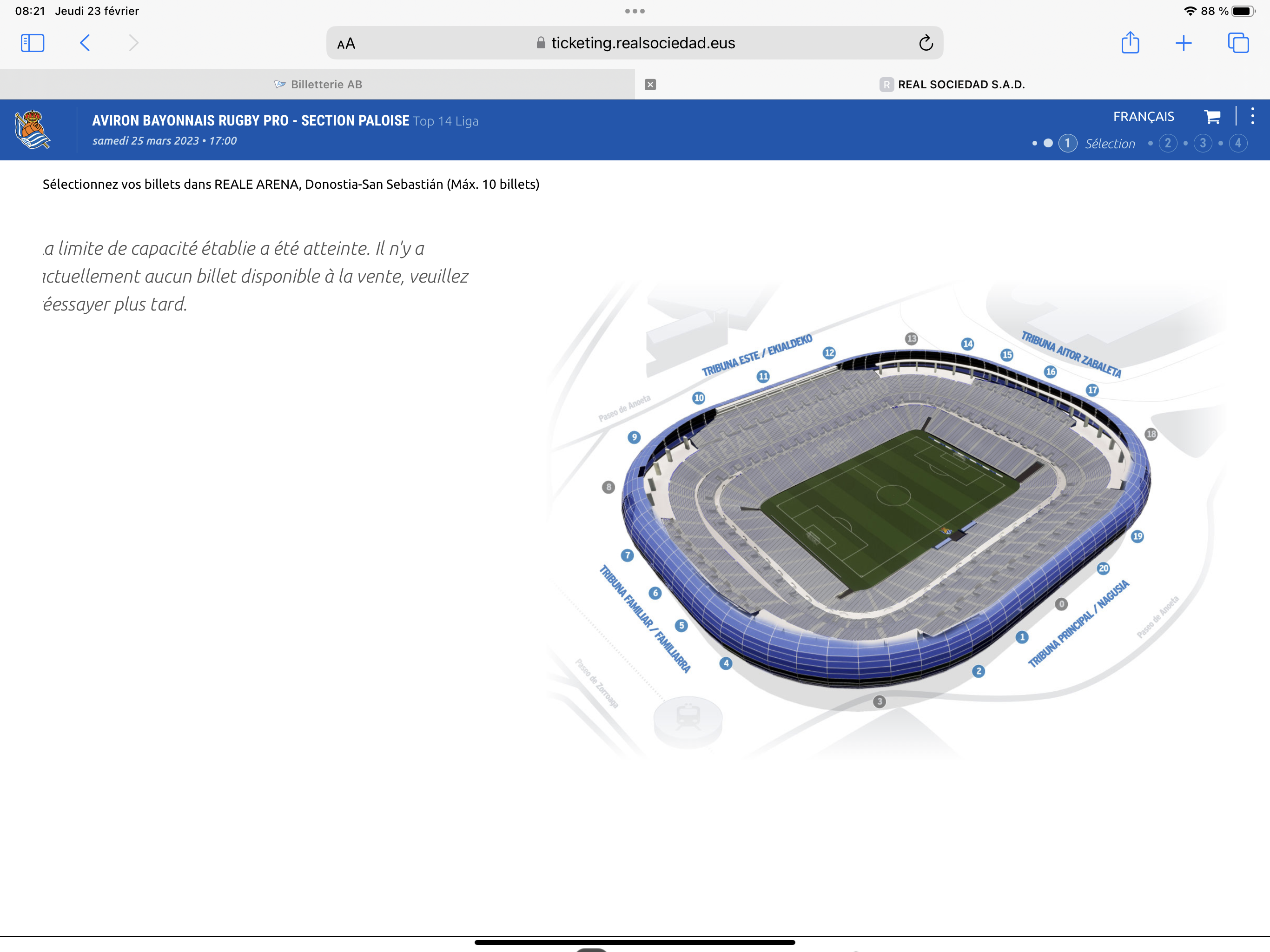Close the current tab with X
Image resolution: width=1270 pixels, height=952 pixels.
tap(650, 85)
